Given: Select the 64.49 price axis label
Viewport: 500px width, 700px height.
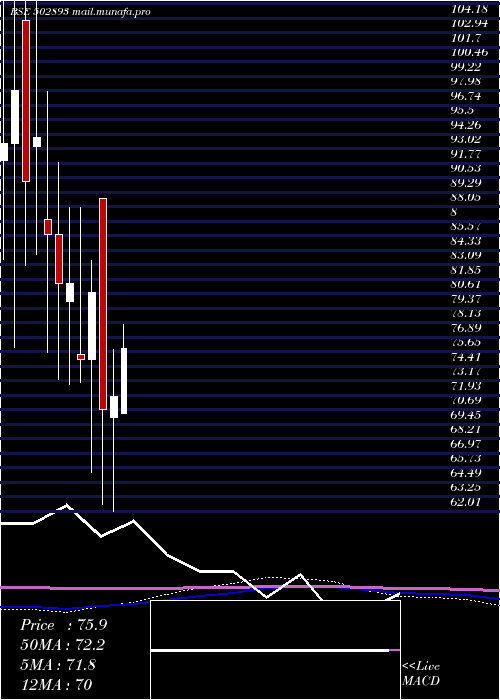Looking at the screenshot, I should (466, 475).
